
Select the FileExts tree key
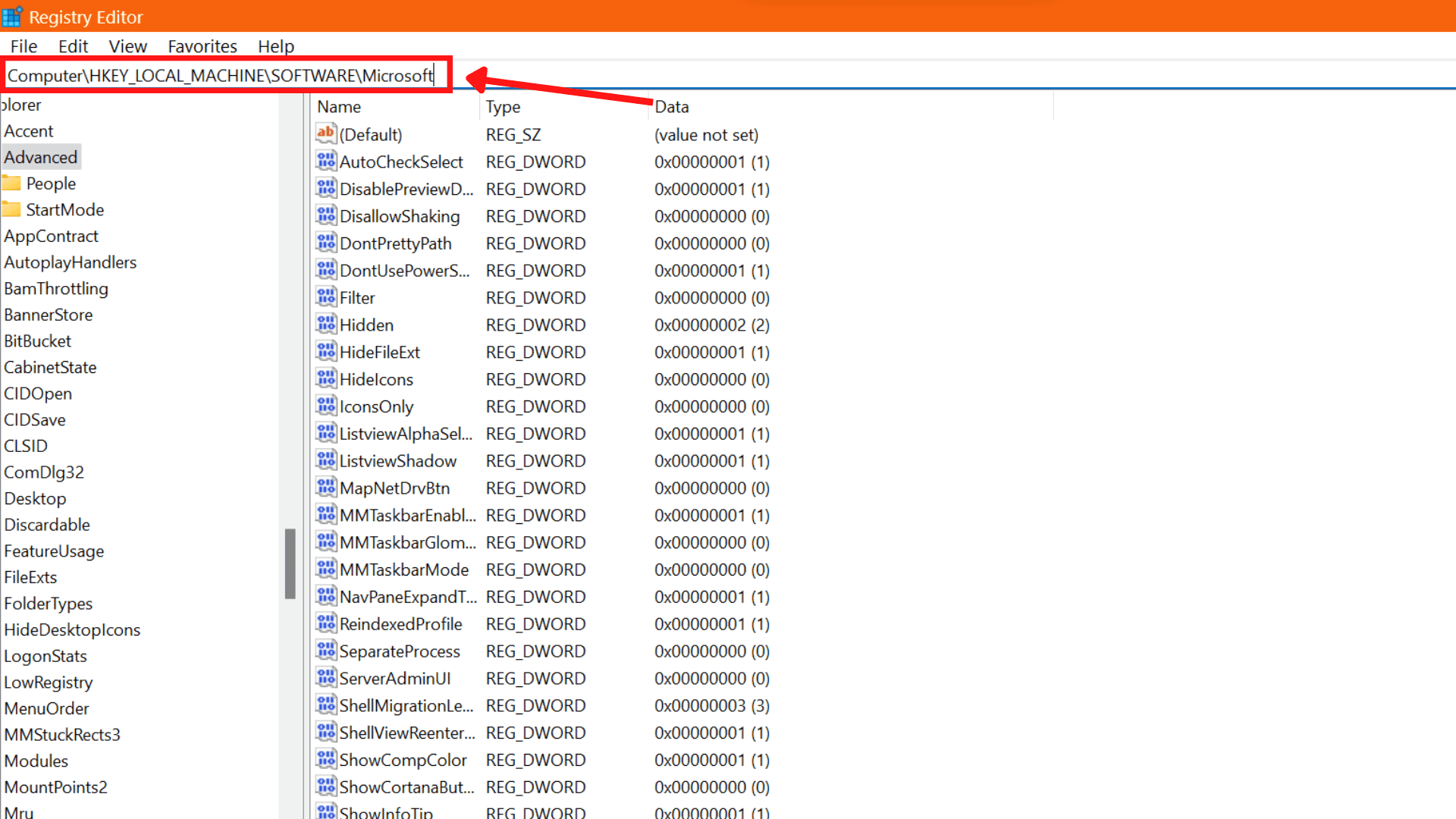tap(30, 577)
